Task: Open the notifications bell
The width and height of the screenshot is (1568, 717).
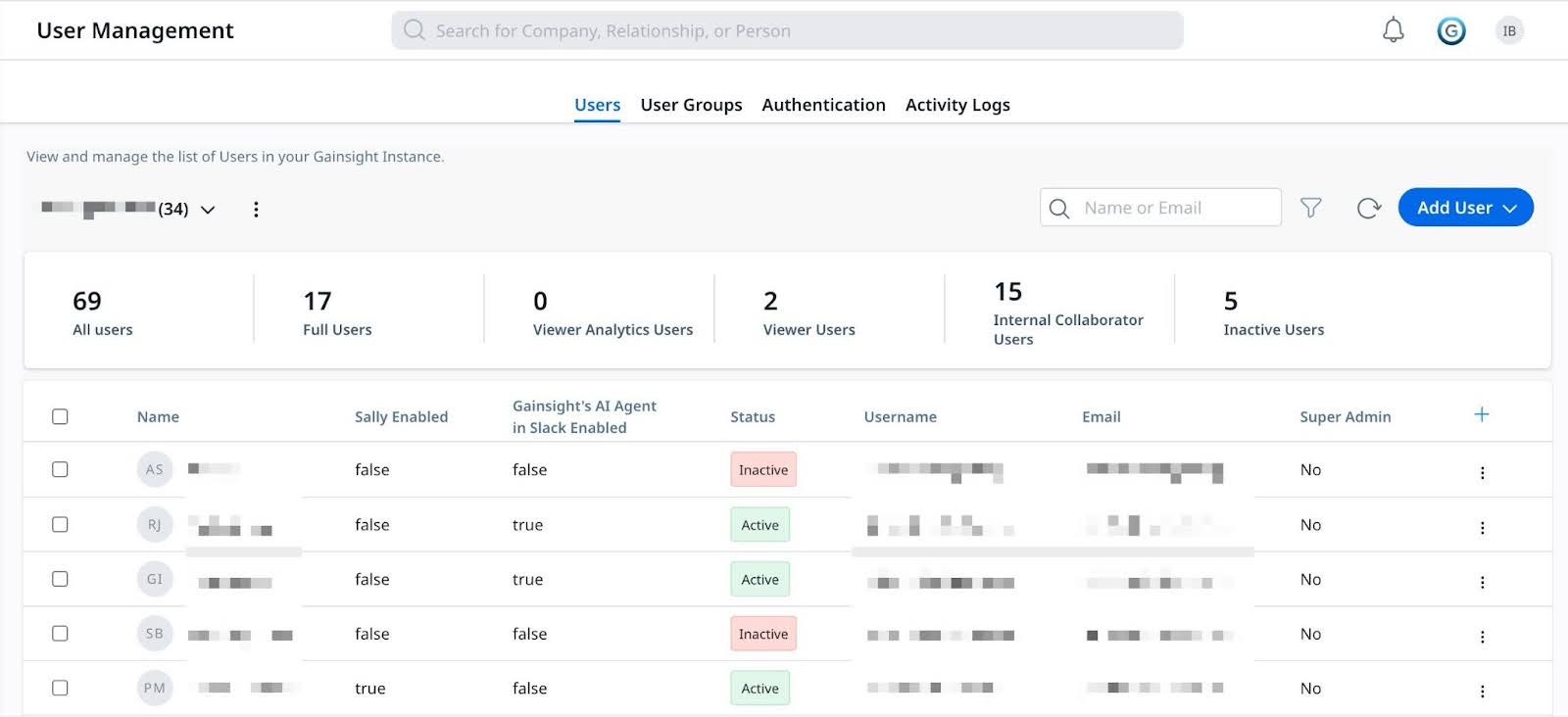Action: (x=1393, y=30)
